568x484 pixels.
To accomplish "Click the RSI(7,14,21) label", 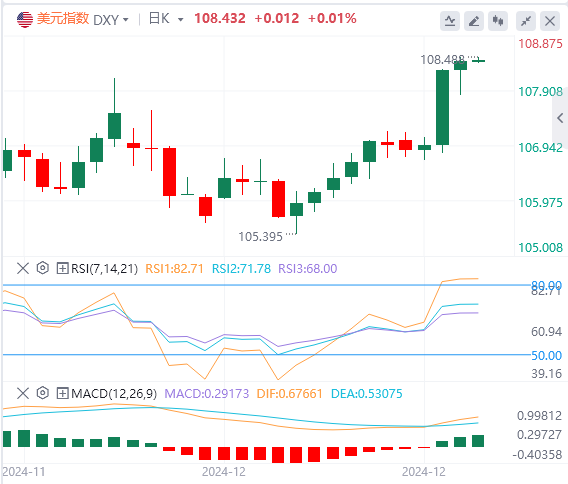I will tap(104, 269).
